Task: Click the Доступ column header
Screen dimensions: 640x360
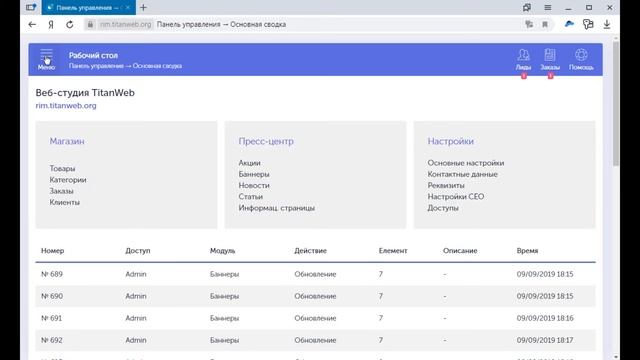Action: click(138, 251)
